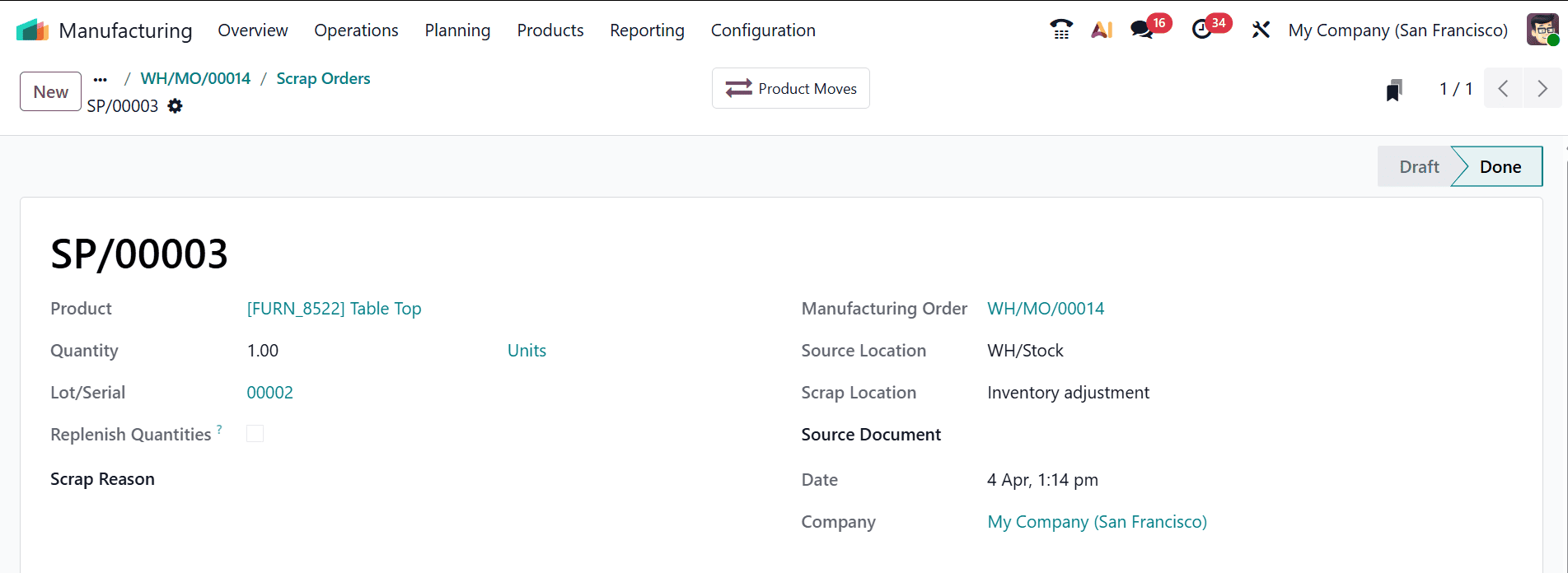Image resolution: width=1568 pixels, height=573 pixels.
Task: Click quantity value 1.00
Action: (263, 351)
